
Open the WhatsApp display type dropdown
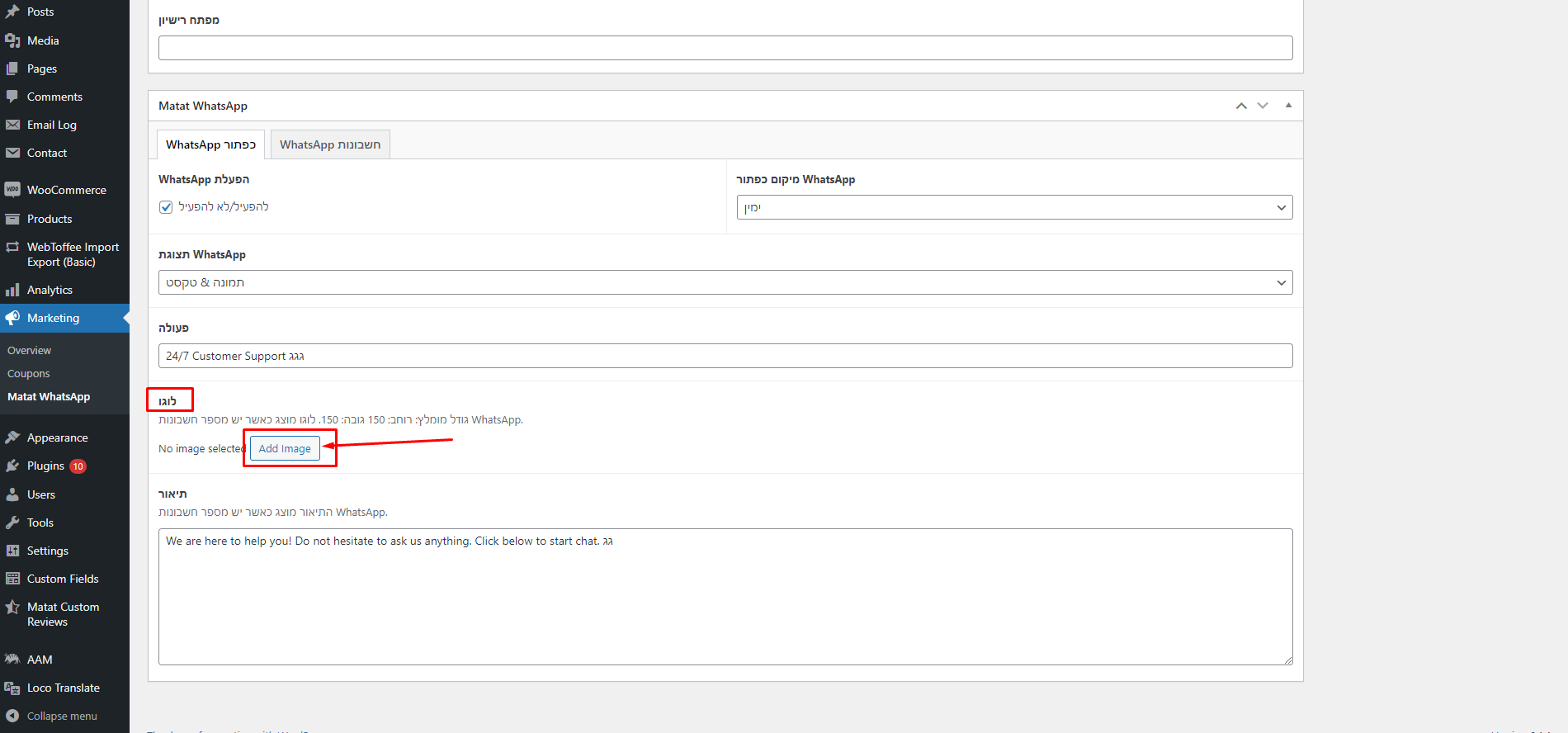click(725, 282)
